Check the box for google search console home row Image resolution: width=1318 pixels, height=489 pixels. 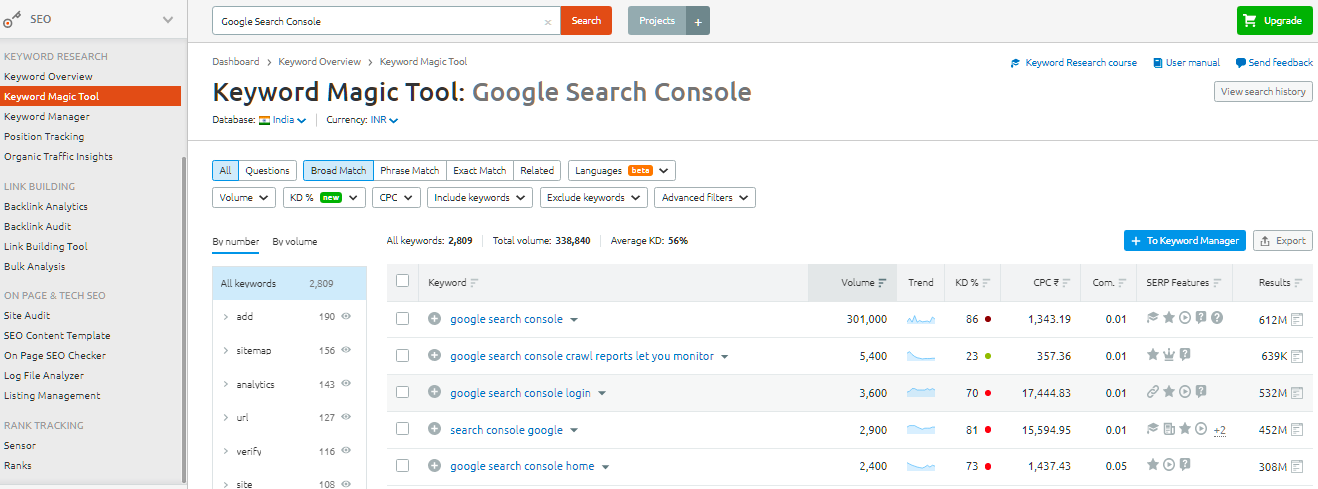[x=402, y=466]
